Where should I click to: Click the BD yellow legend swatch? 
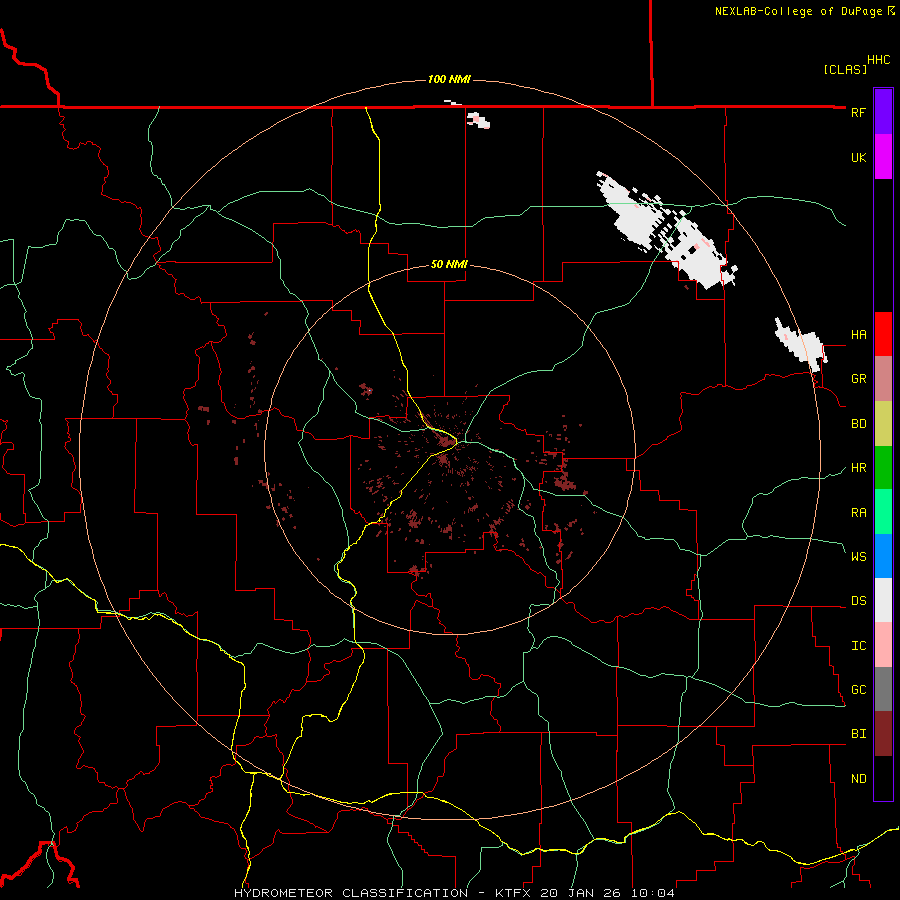click(883, 424)
